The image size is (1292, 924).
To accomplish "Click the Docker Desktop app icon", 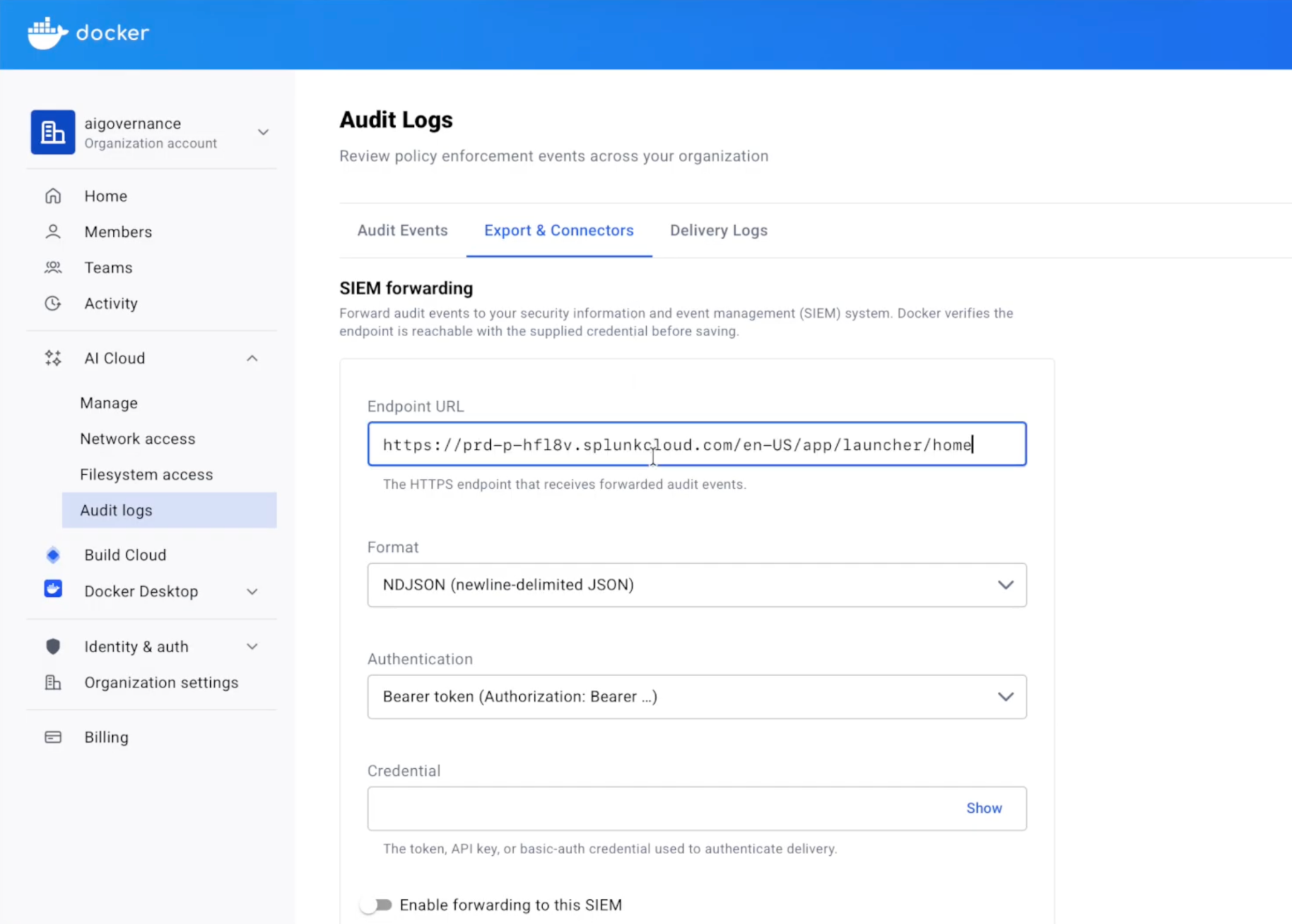I will point(53,589).
